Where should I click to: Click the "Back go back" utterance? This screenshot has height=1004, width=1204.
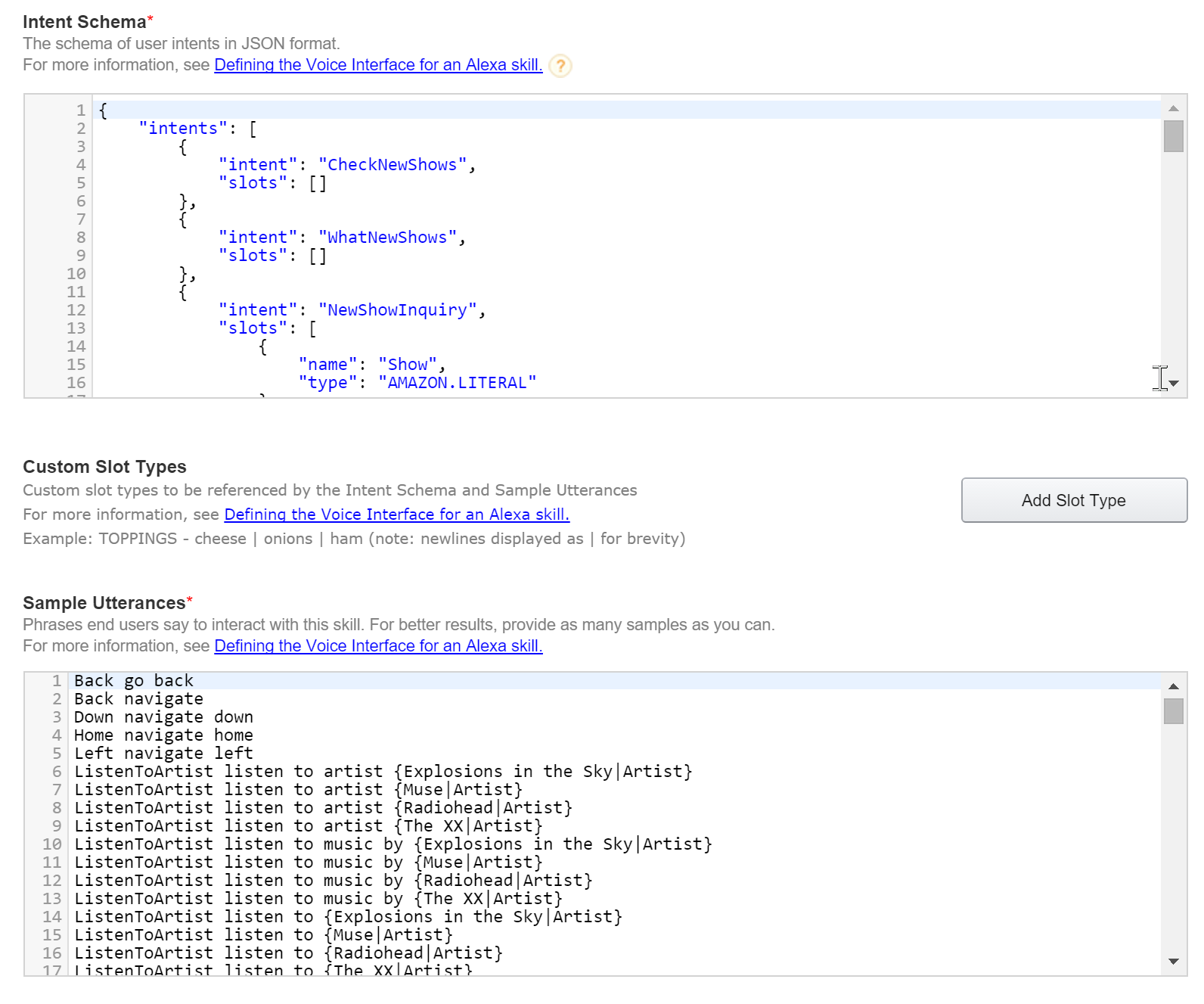pos(134,681)
